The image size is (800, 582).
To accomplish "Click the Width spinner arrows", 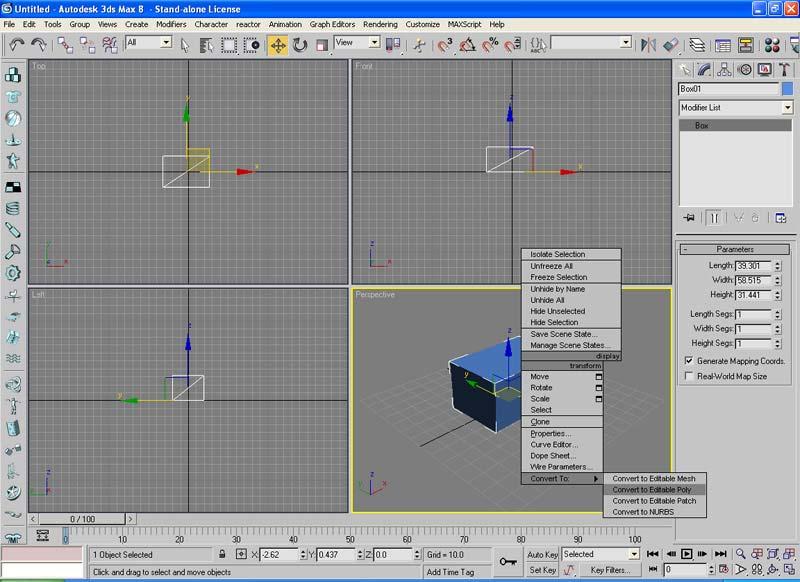I will 778,280.
